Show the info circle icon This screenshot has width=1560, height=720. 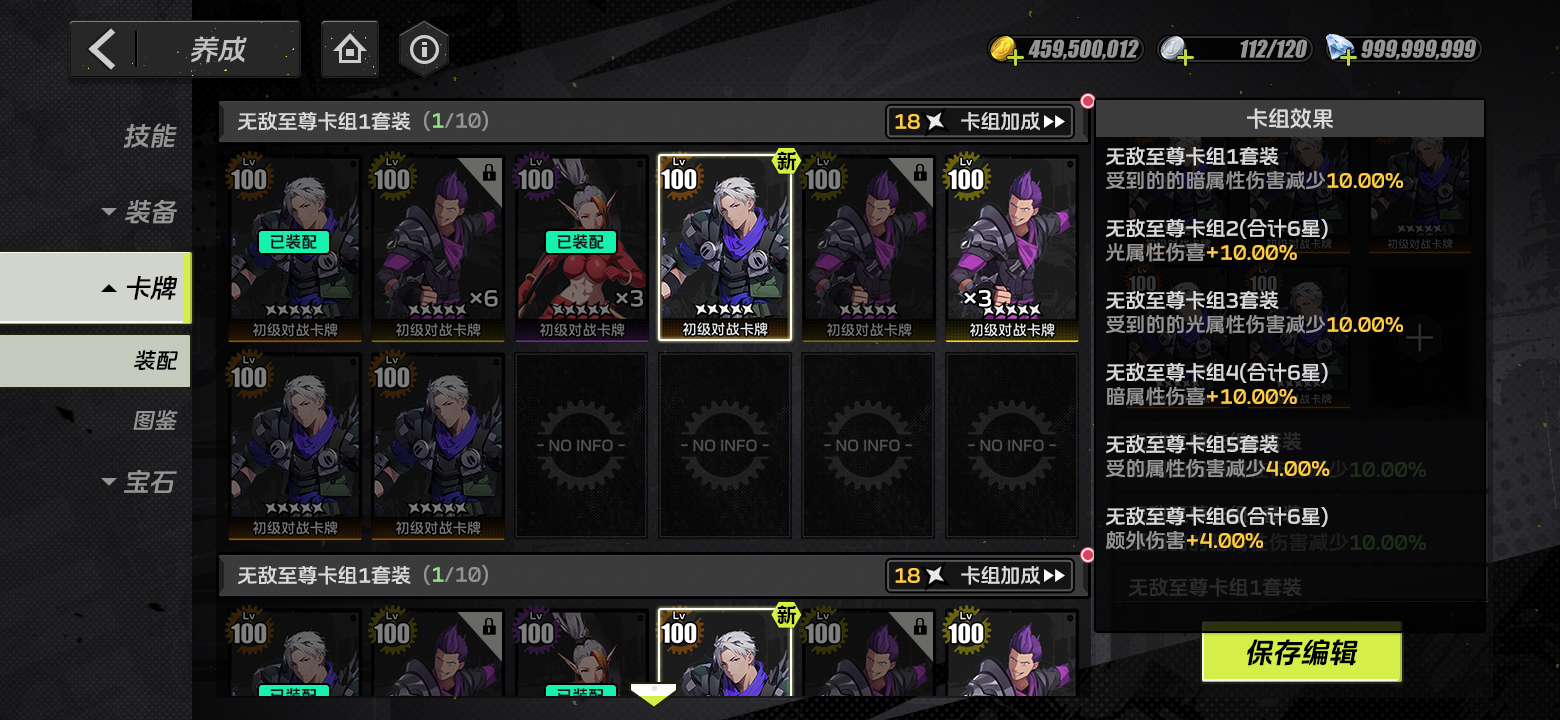(x=424, y=49)
